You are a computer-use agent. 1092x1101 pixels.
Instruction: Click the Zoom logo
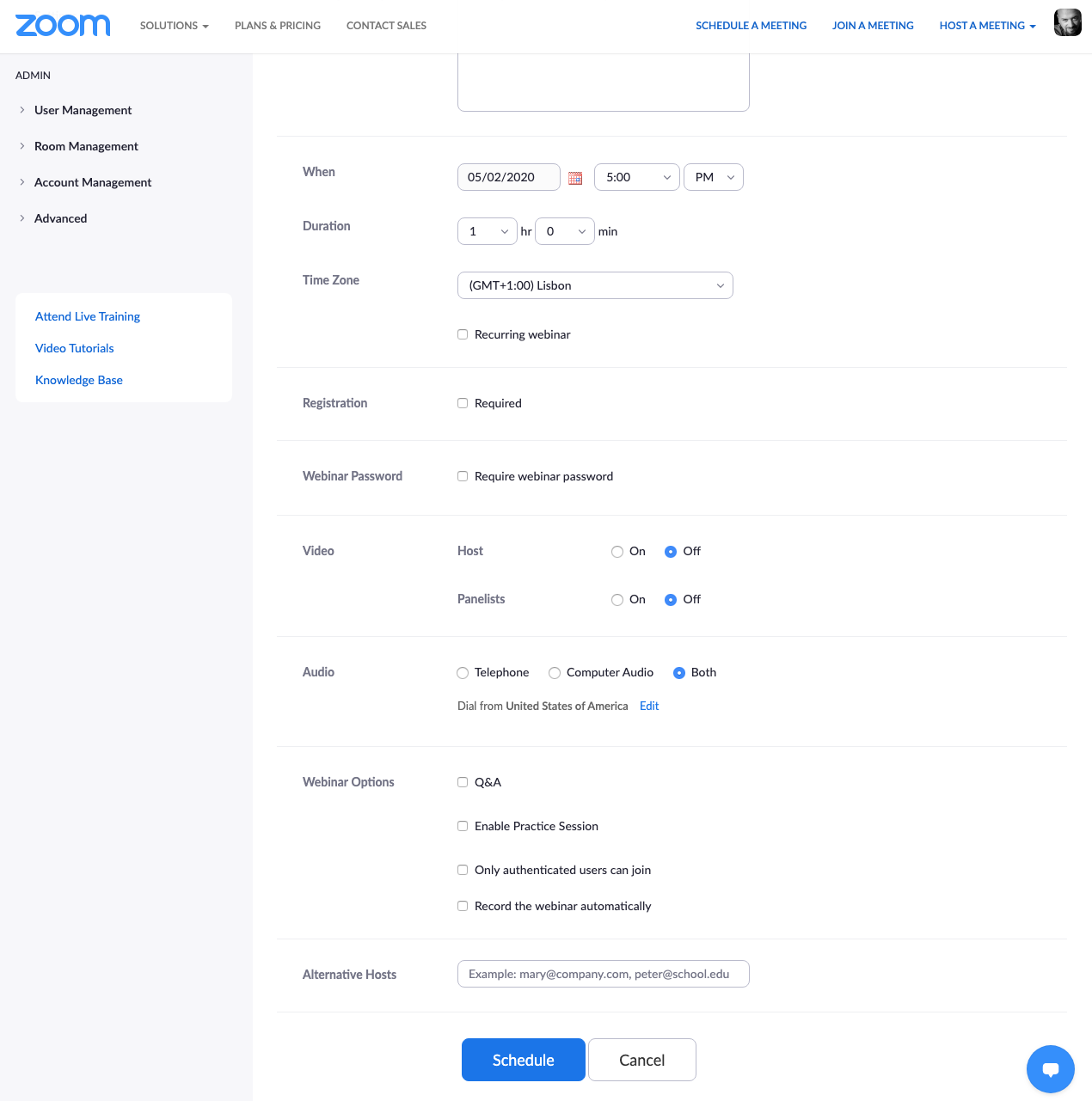(x=63, y=25)
